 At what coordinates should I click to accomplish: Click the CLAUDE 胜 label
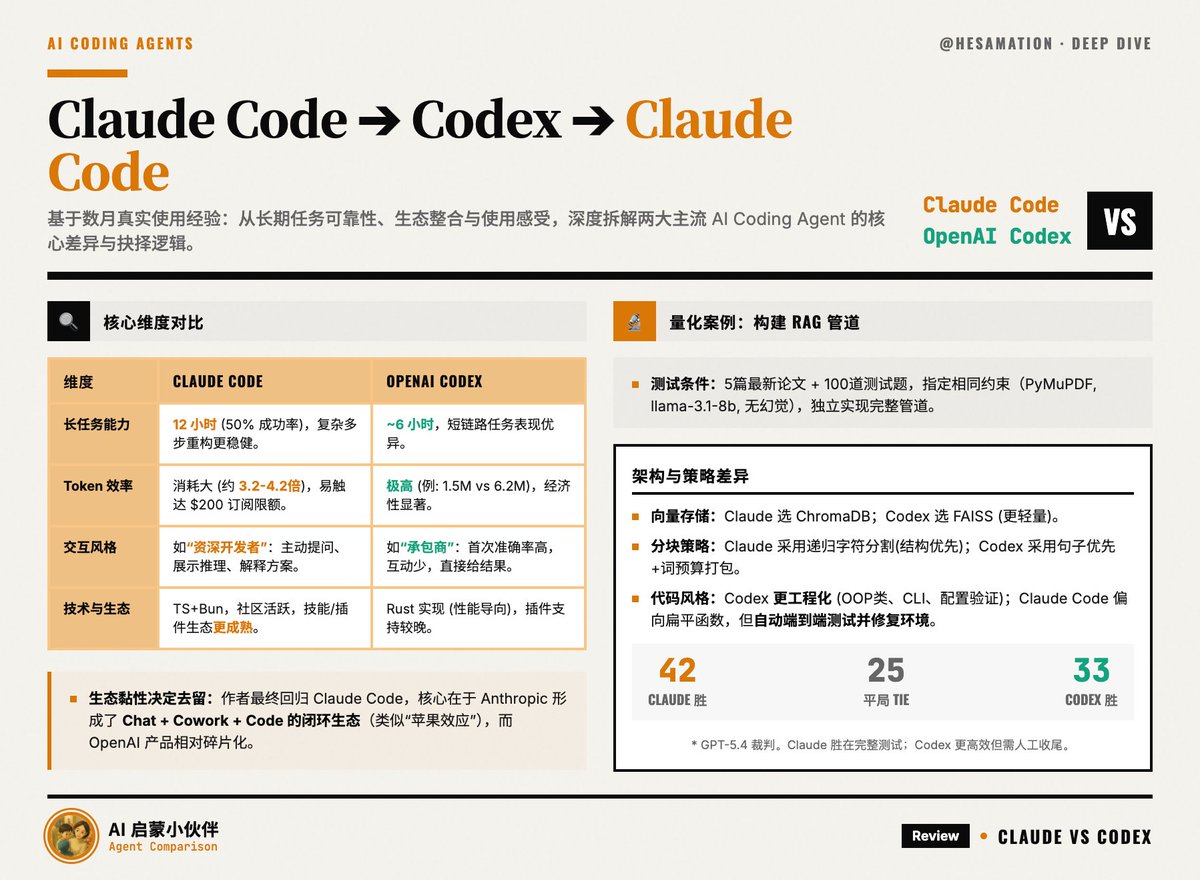pos(677,700)
